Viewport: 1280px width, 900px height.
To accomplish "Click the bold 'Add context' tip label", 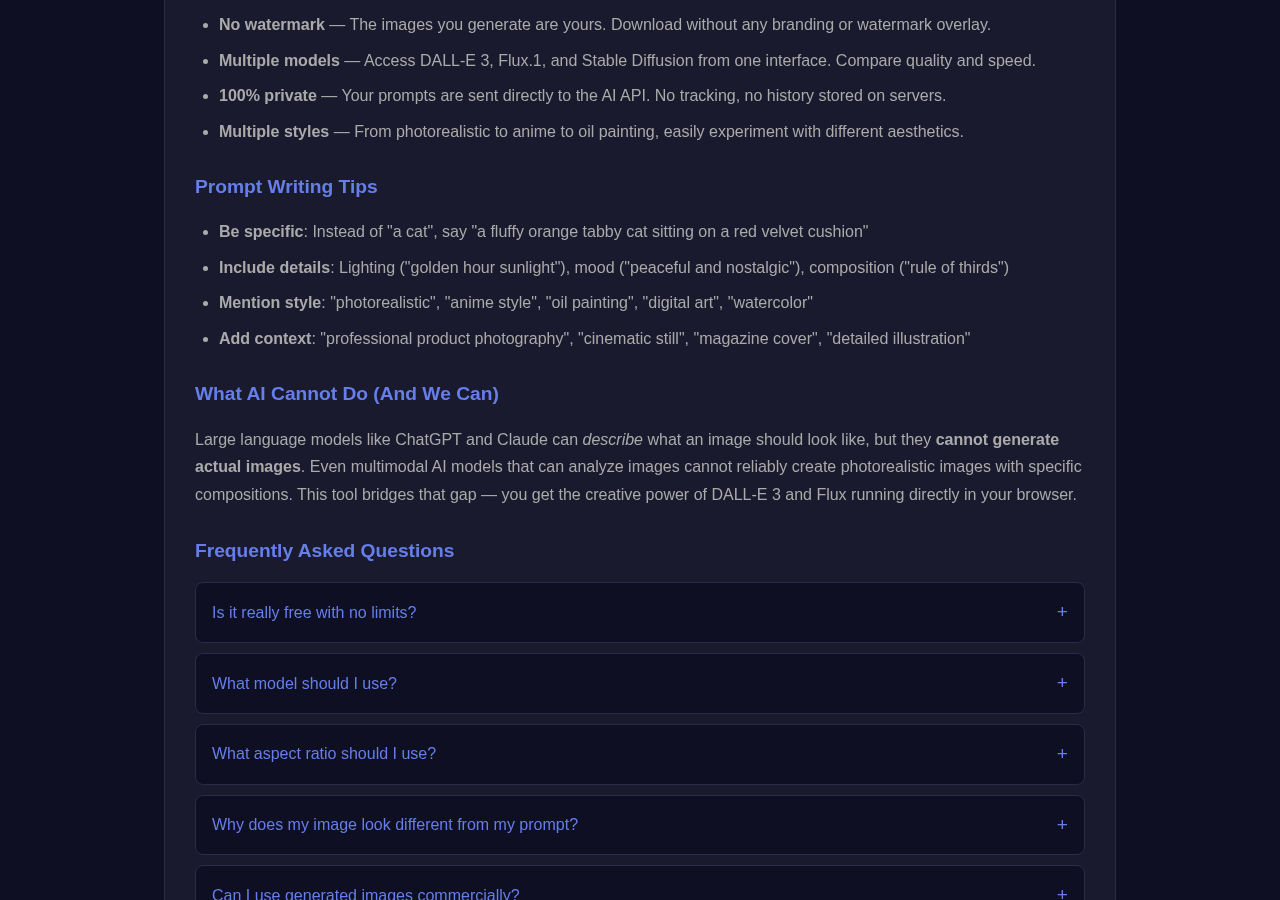I will 265,339.
